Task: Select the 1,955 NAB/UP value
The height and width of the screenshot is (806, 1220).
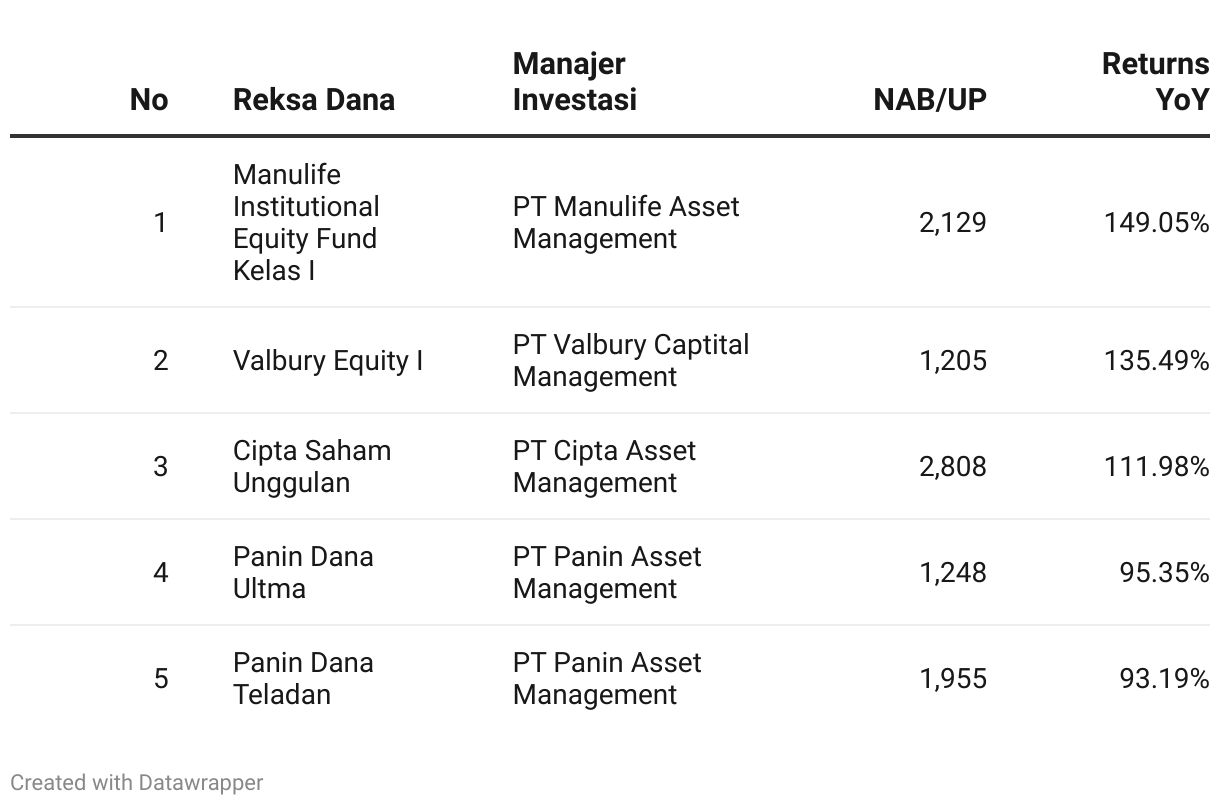Action: [953, 678]
